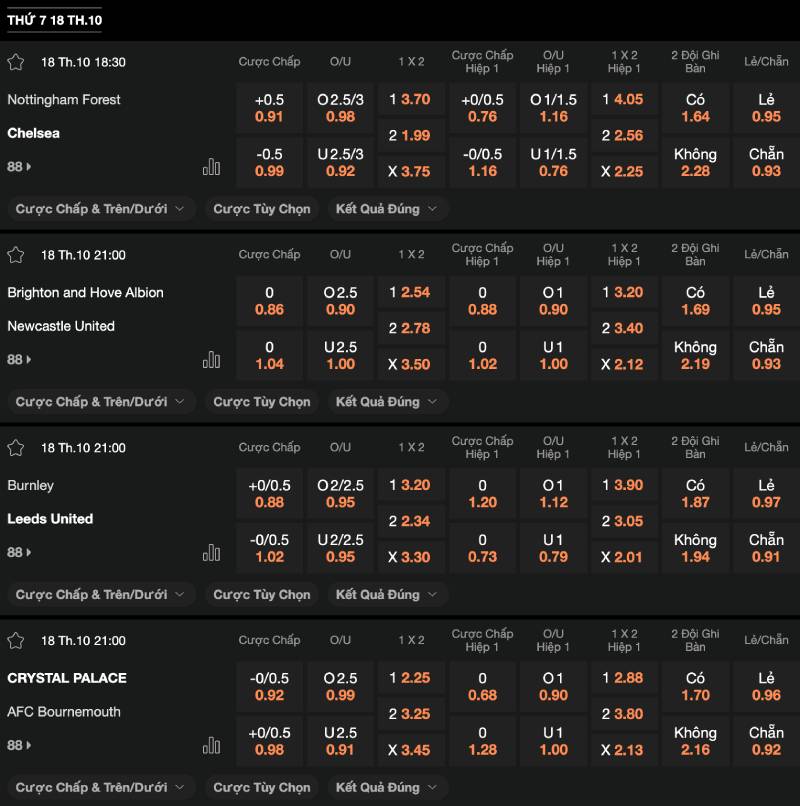View stats chart icon for Brighton match
The width and height of the screenshot is (800, 806).
click(x=211, y=360)
